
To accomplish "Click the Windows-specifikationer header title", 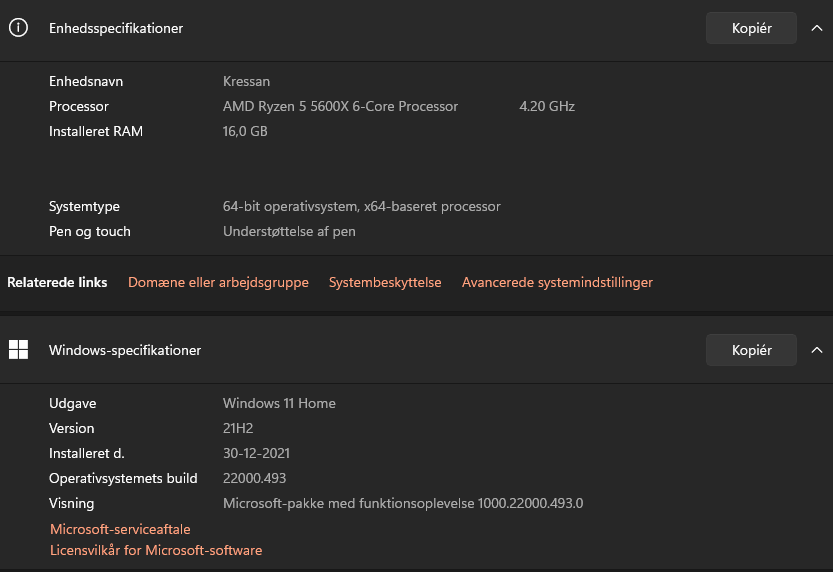I will coord(125,350).
